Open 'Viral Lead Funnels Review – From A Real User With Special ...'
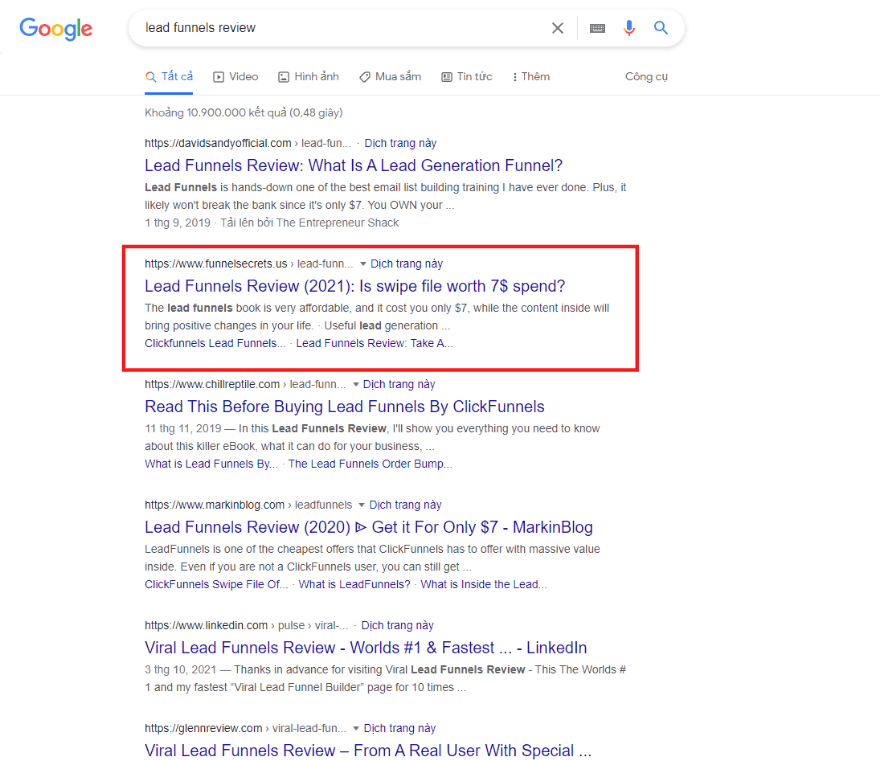Image resolution: width=880 pixels, height=760 pixels. [368, 750]
